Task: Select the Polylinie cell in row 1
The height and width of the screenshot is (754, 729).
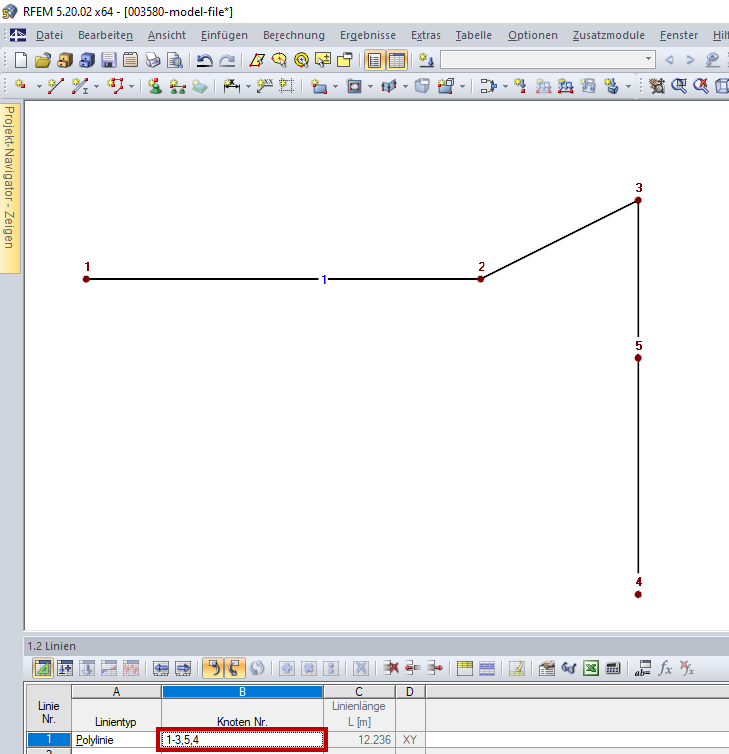Action: click(x=116, y=740)
